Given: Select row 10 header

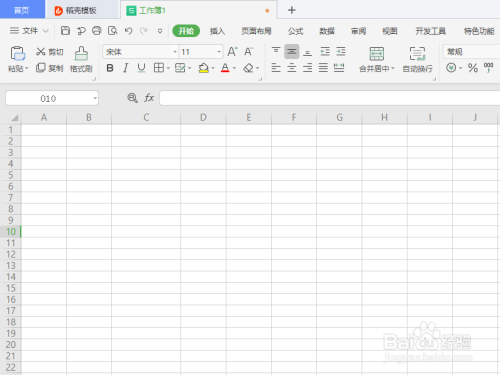Looking at the screenshot, I should click(11, 231).
